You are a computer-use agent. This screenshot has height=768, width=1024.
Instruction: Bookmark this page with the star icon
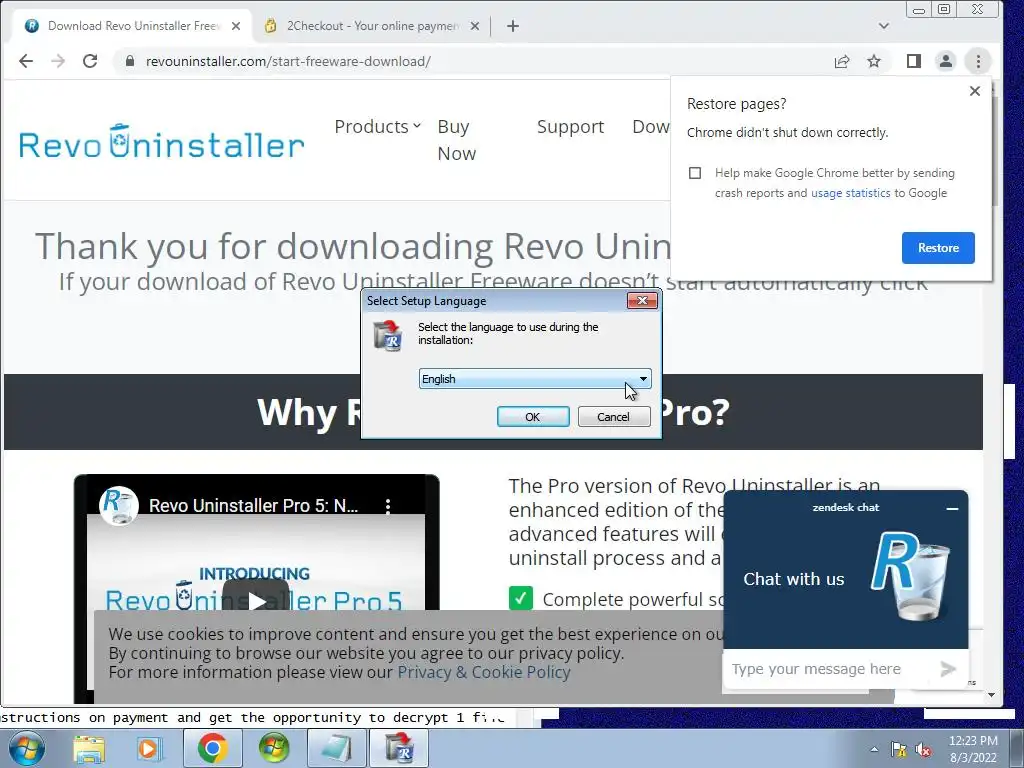coord(874,61)
